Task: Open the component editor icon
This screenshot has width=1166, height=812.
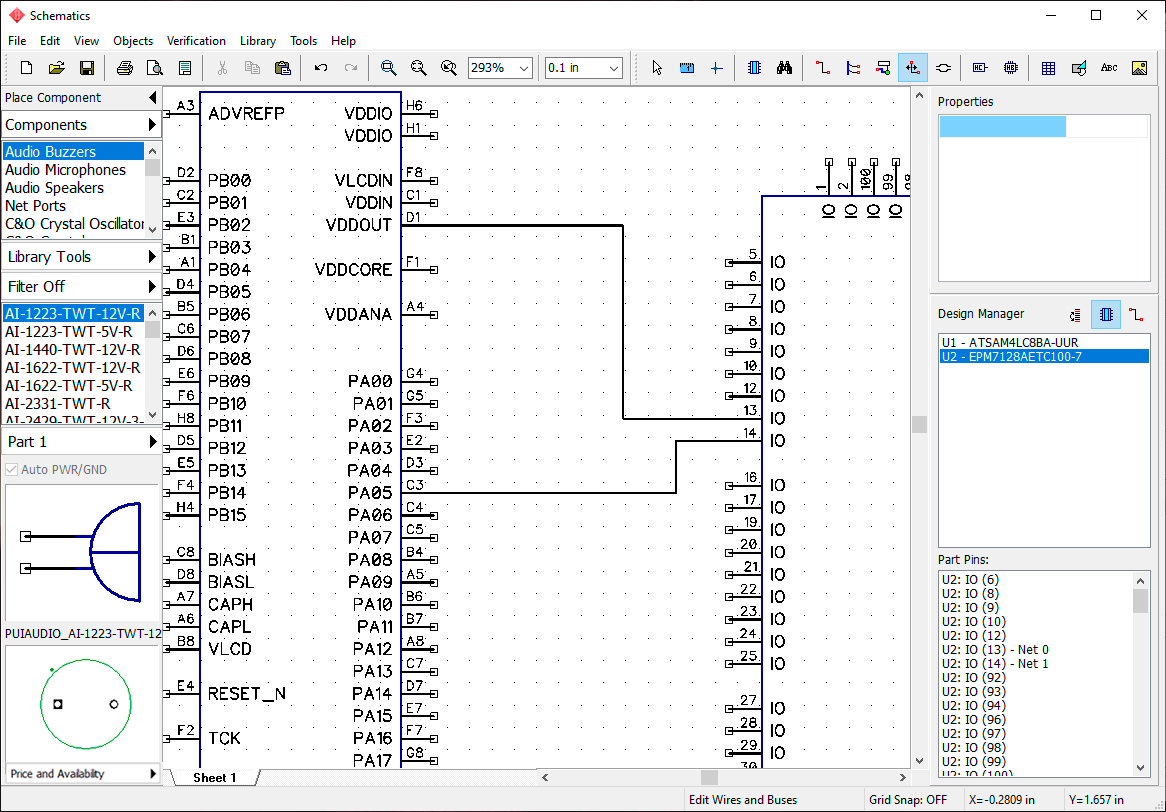Action: pos(980,68)
